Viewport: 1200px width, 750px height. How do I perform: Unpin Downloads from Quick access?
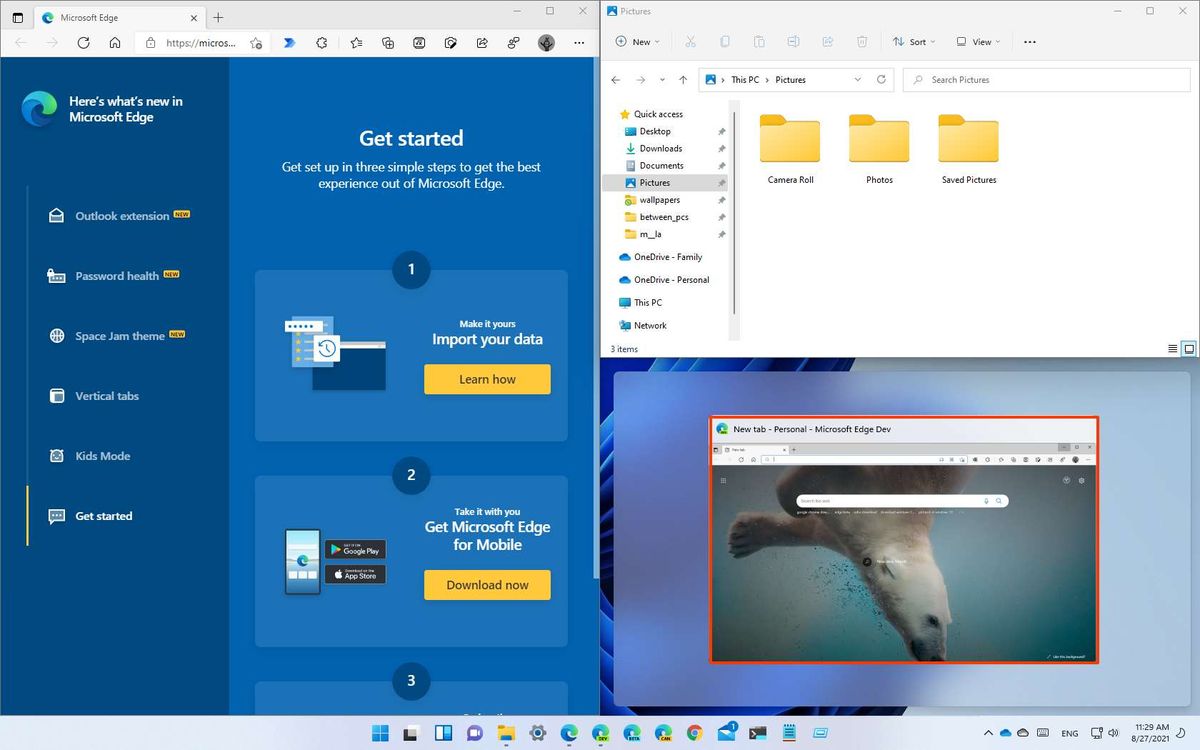coord(722,148)
